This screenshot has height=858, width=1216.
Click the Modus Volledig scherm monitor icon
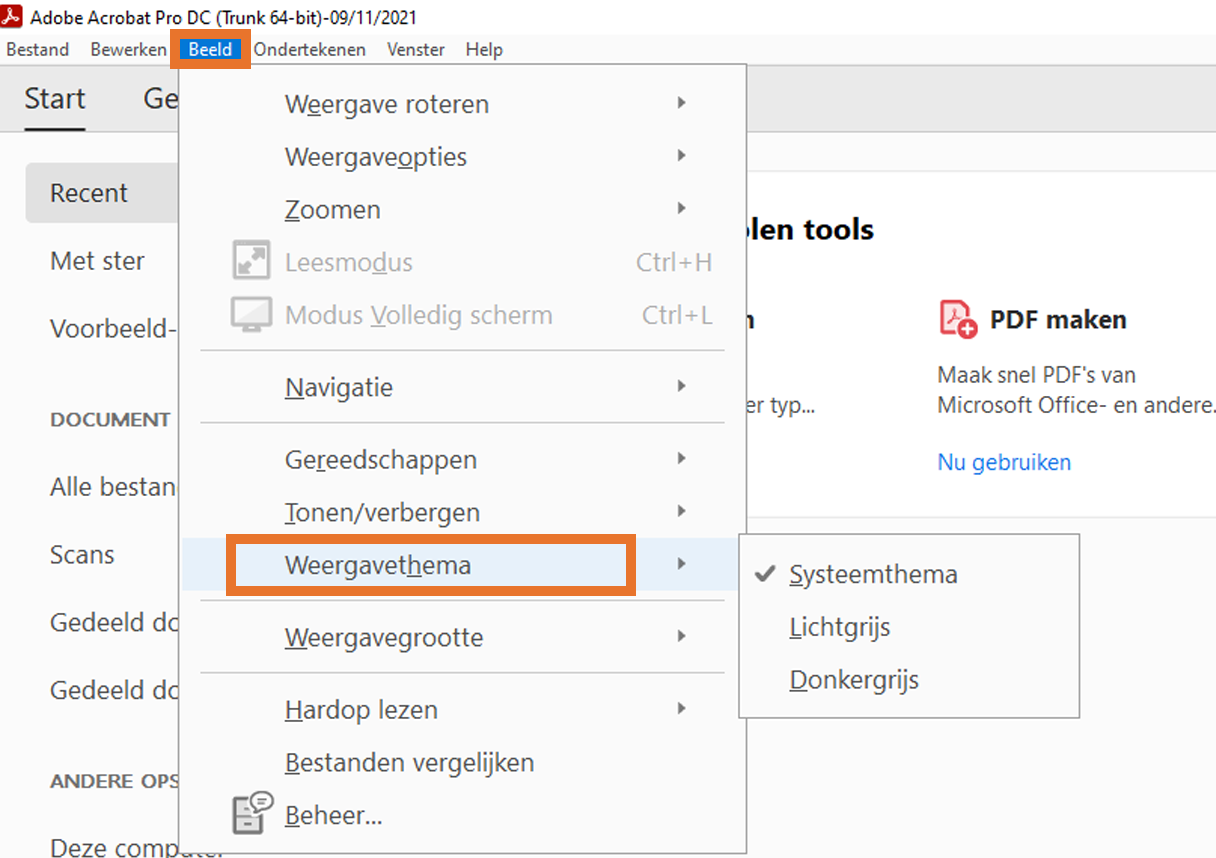251,315
